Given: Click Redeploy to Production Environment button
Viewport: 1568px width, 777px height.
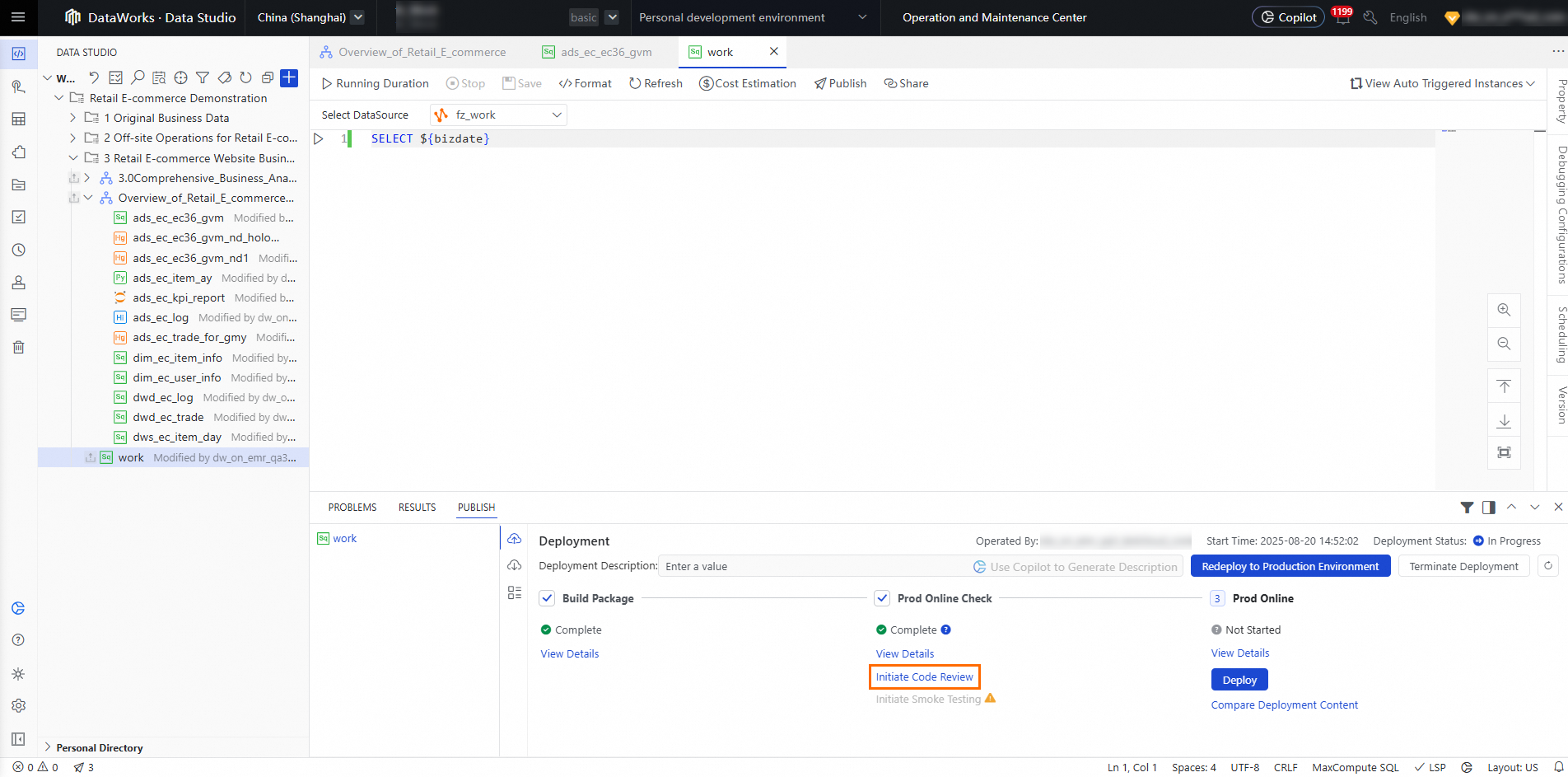Looking at the screenshot, I should coord(1290,566).
